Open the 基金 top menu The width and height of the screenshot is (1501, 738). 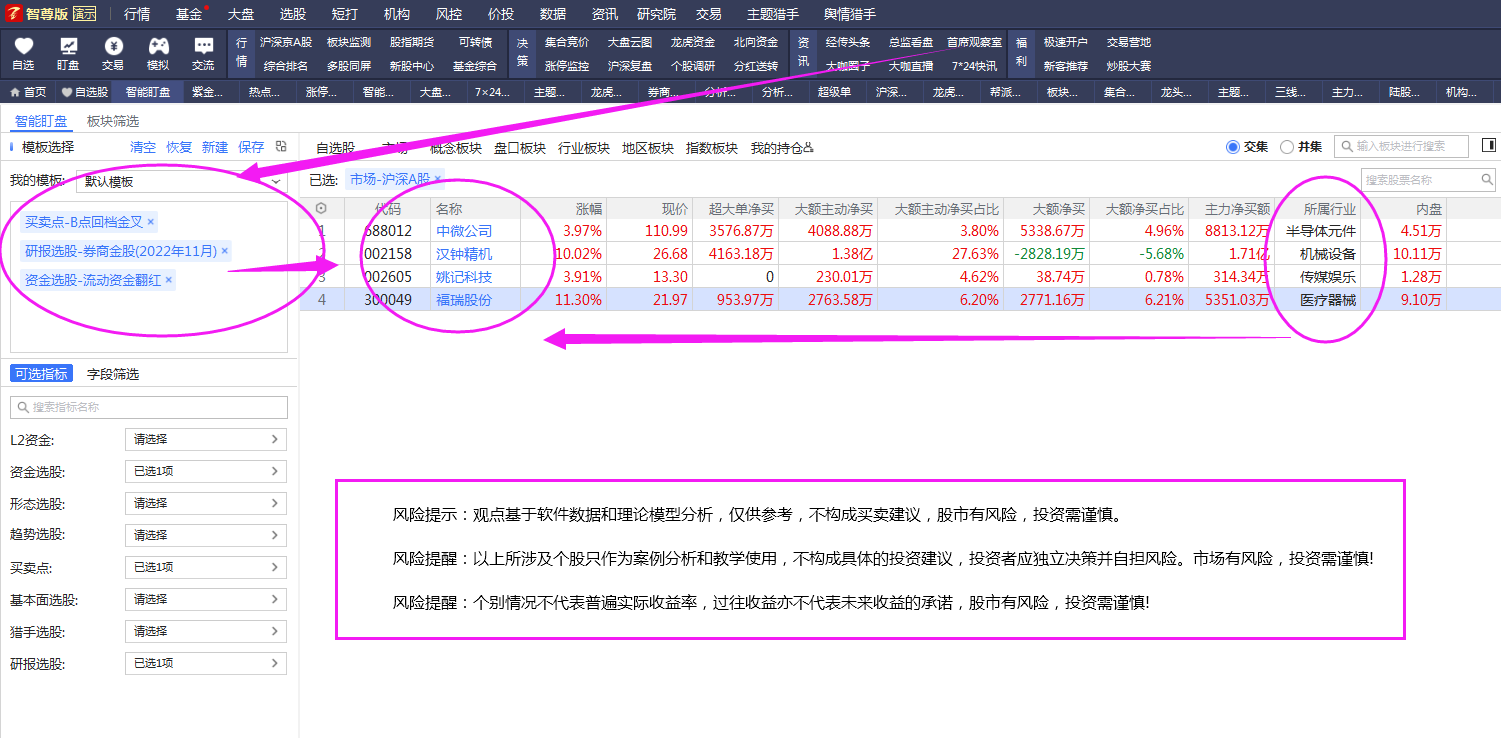(189, 14)
